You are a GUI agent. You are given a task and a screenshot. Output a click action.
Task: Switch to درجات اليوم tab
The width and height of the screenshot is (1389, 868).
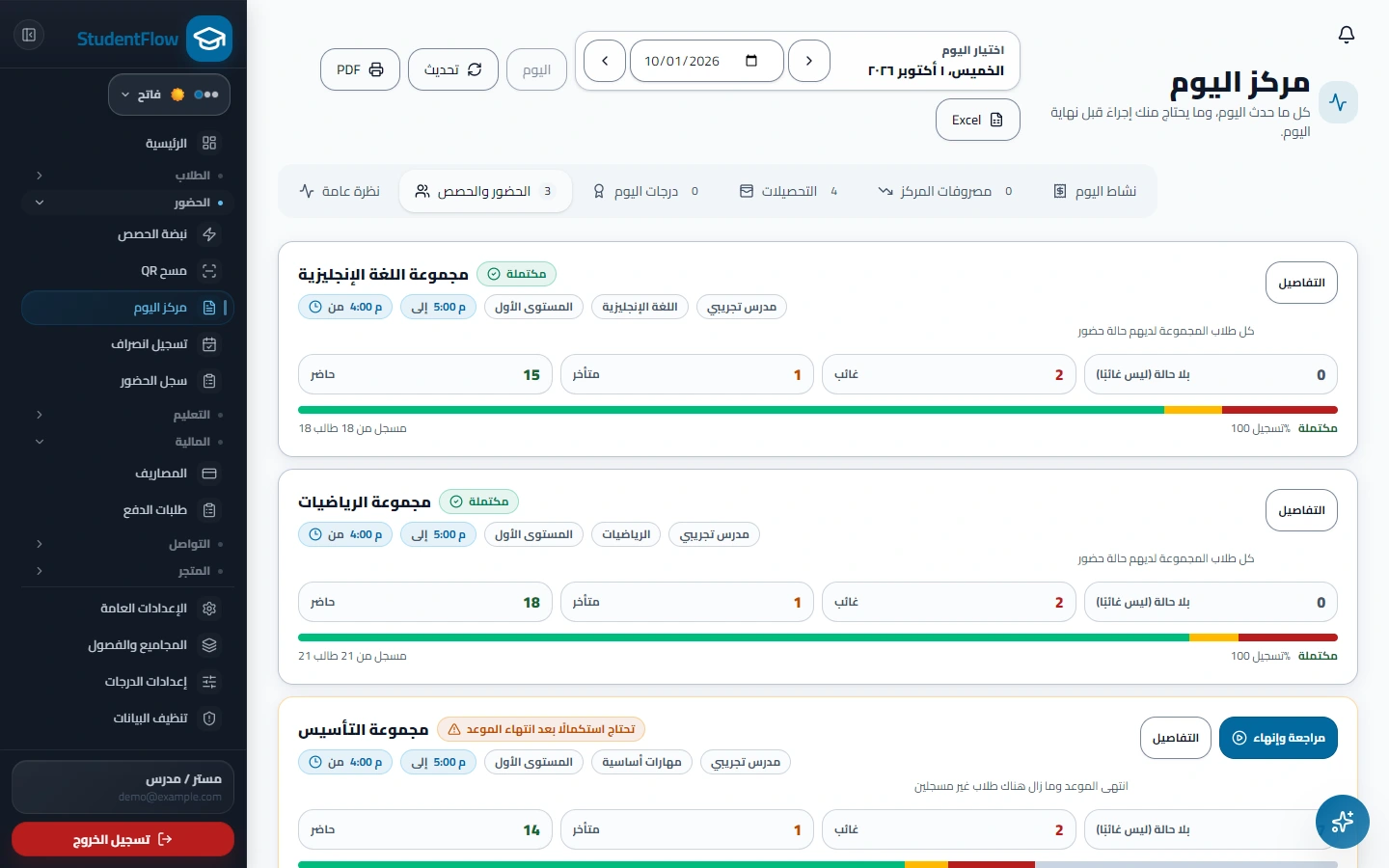pyautogui.click(x=646, y=191)
